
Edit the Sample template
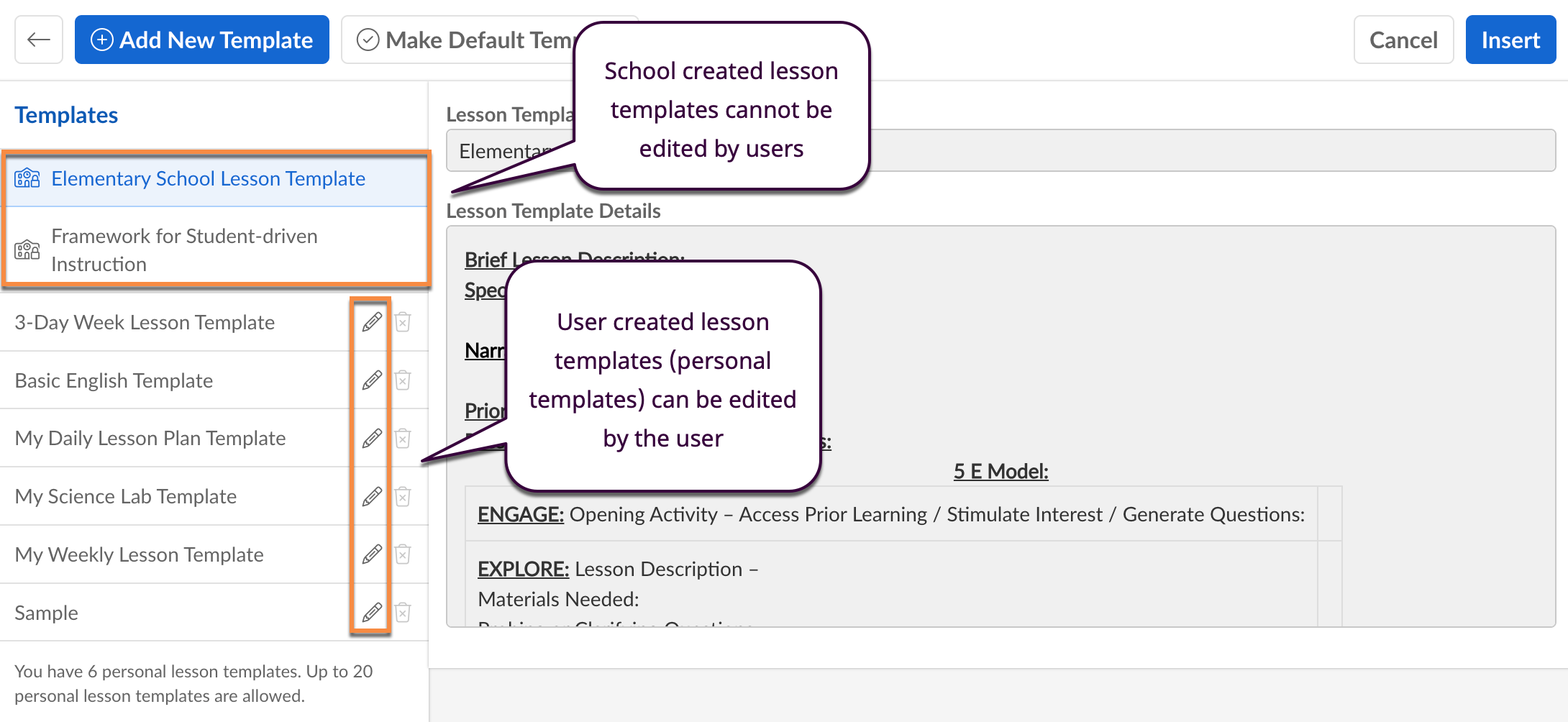pyautogui.click(x=371, y=613)
